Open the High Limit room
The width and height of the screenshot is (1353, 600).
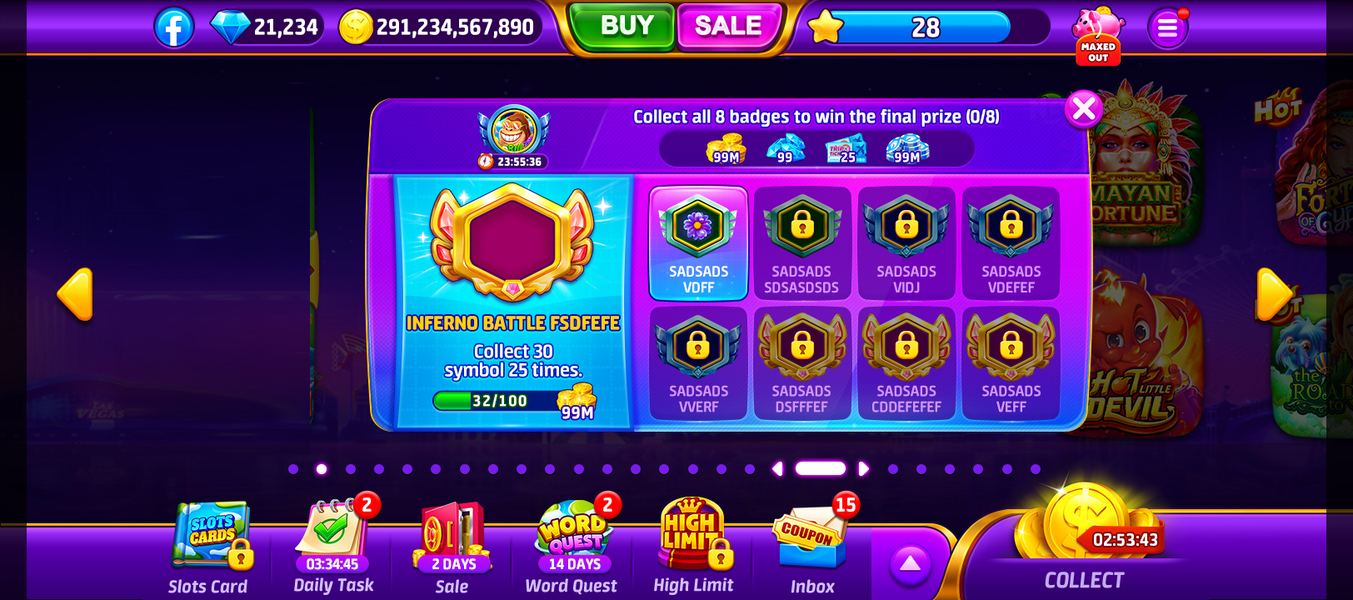(x=693, y=546)
